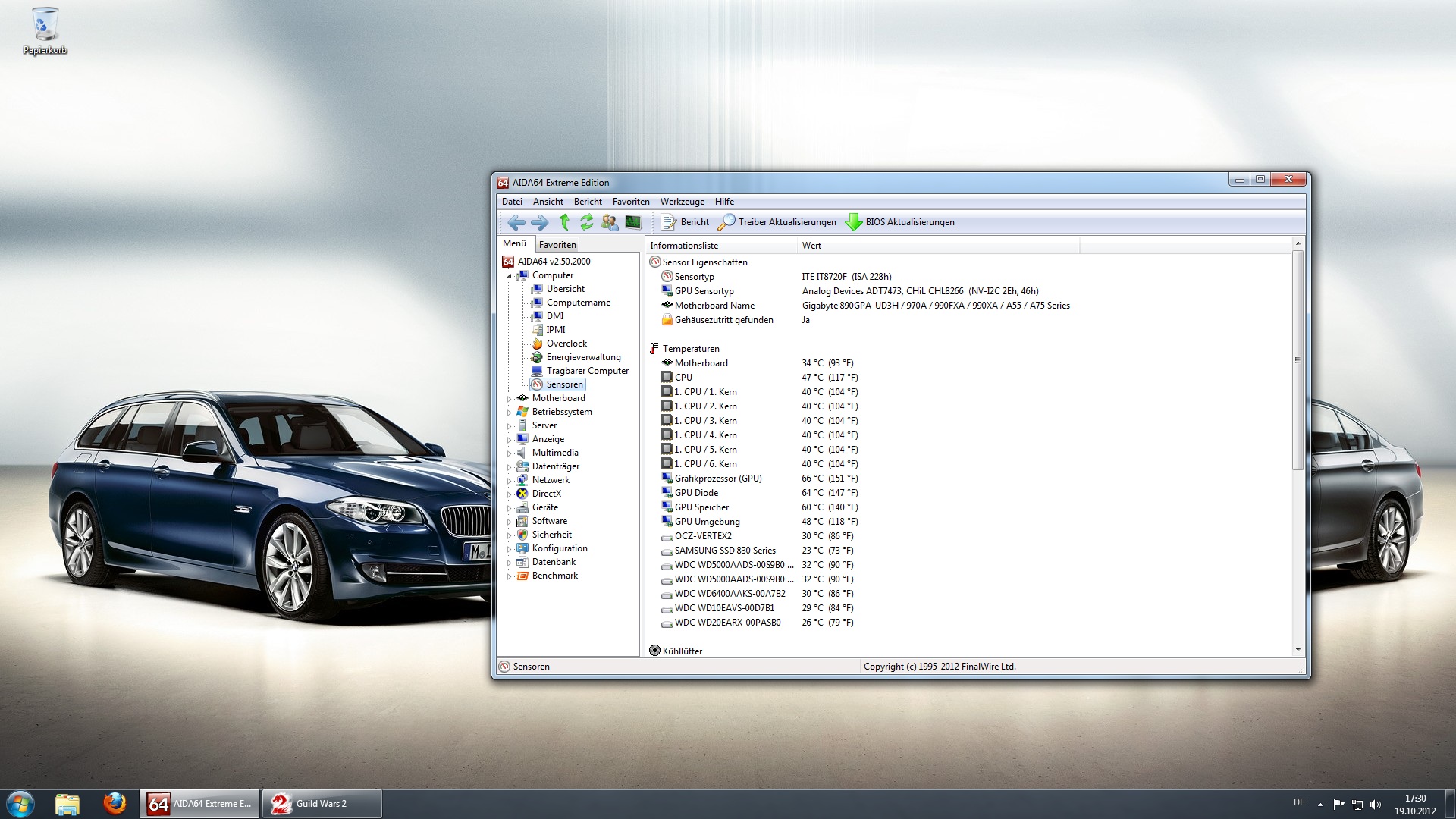
Task: Click the green monitor diagnostics icon
Action: [x=633, y=222]
